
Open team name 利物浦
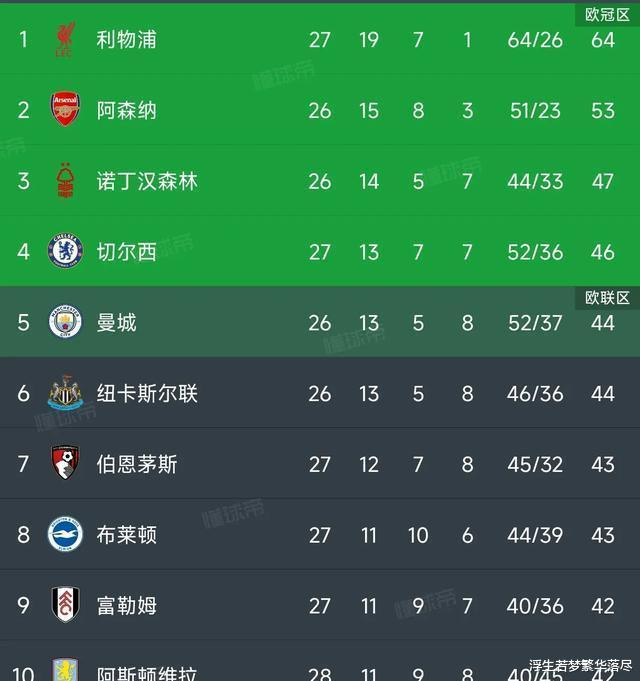click(126, 40)
